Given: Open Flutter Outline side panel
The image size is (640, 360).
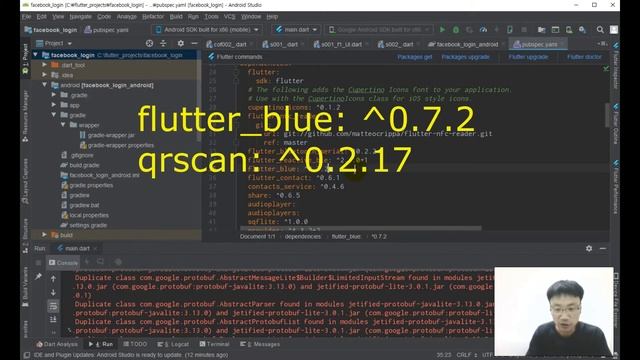Looking at the screenshot, I should pyautogui.click(x=616, y=123).
